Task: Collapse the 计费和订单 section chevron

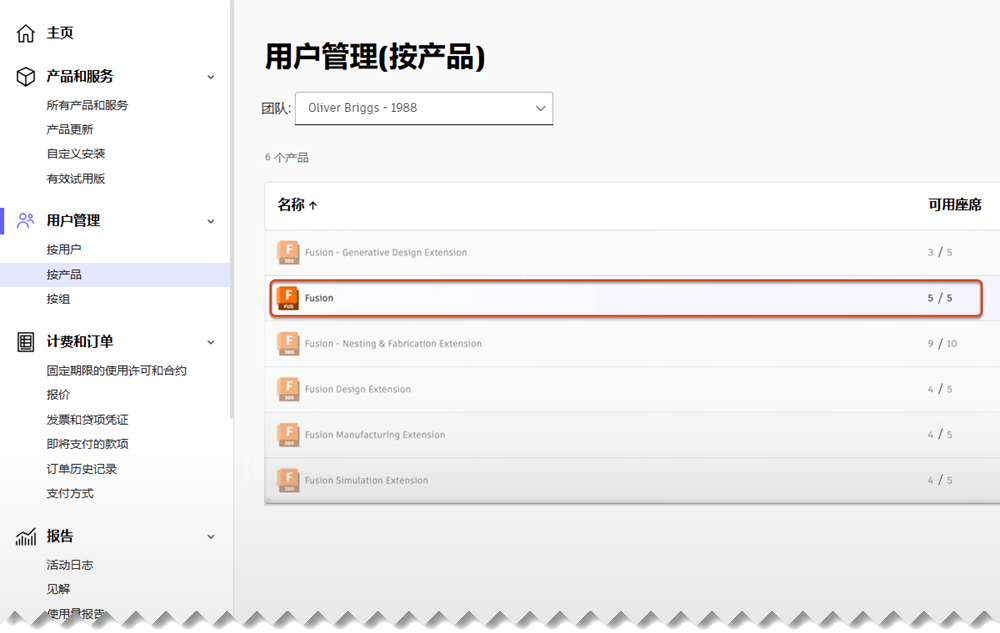Action: 210,342
